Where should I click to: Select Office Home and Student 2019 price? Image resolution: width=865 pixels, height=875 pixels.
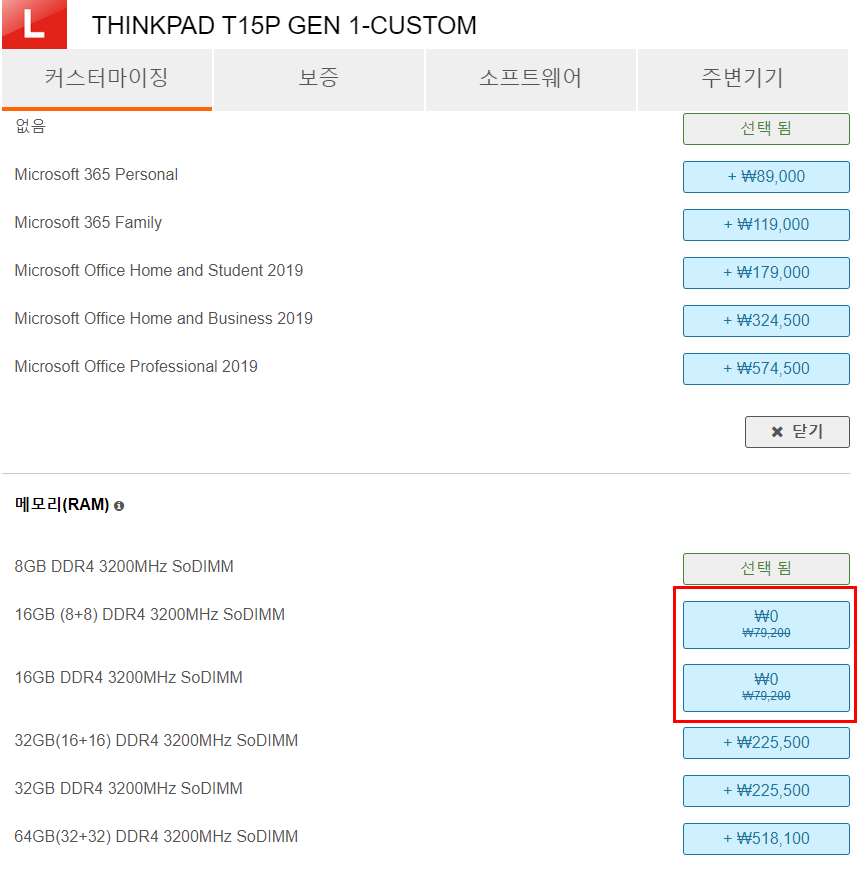[x=766, y=273]
